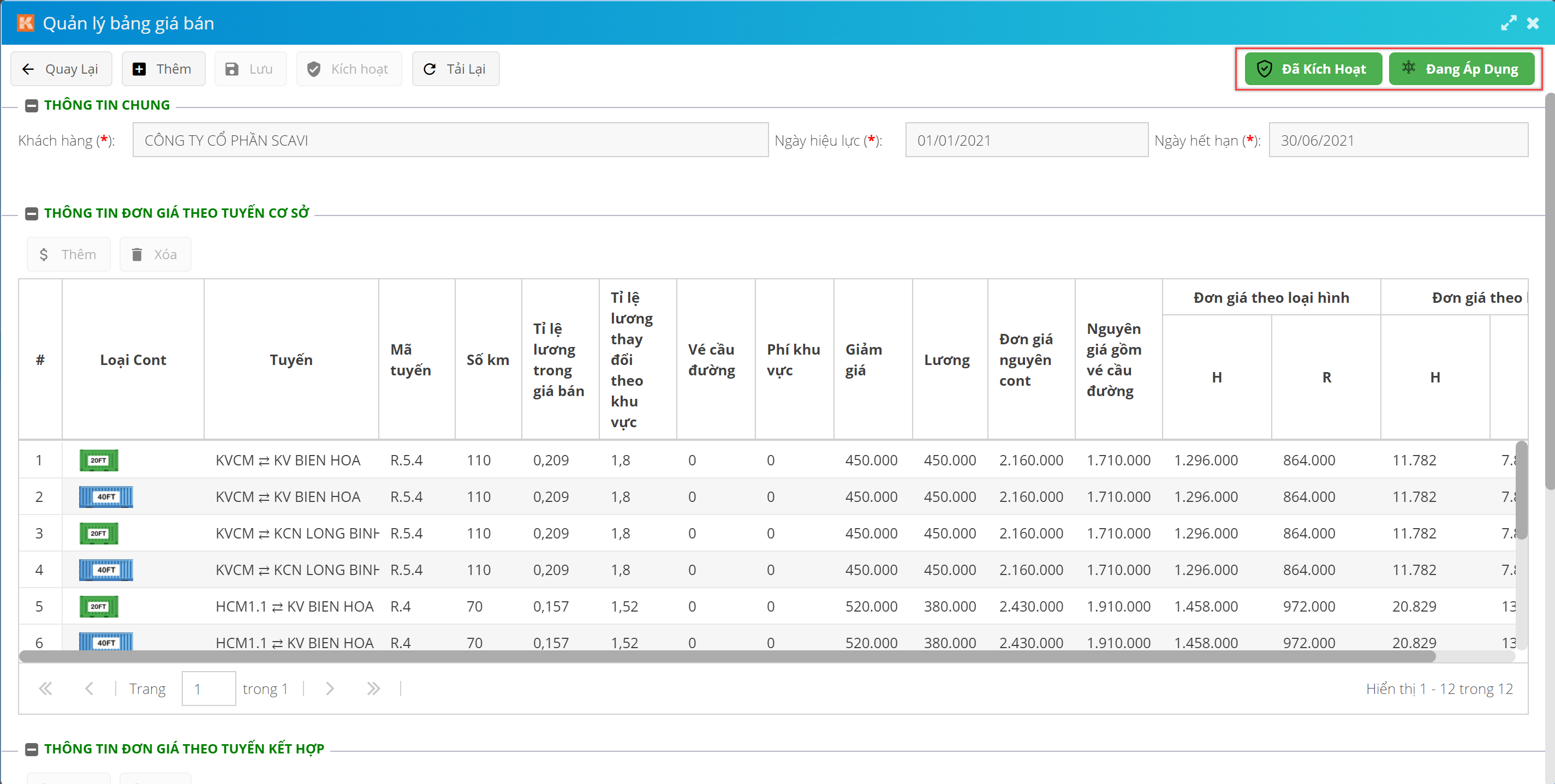Screen dimensions: 1555x784
Task: Click the page number input box
Action: 208,688
